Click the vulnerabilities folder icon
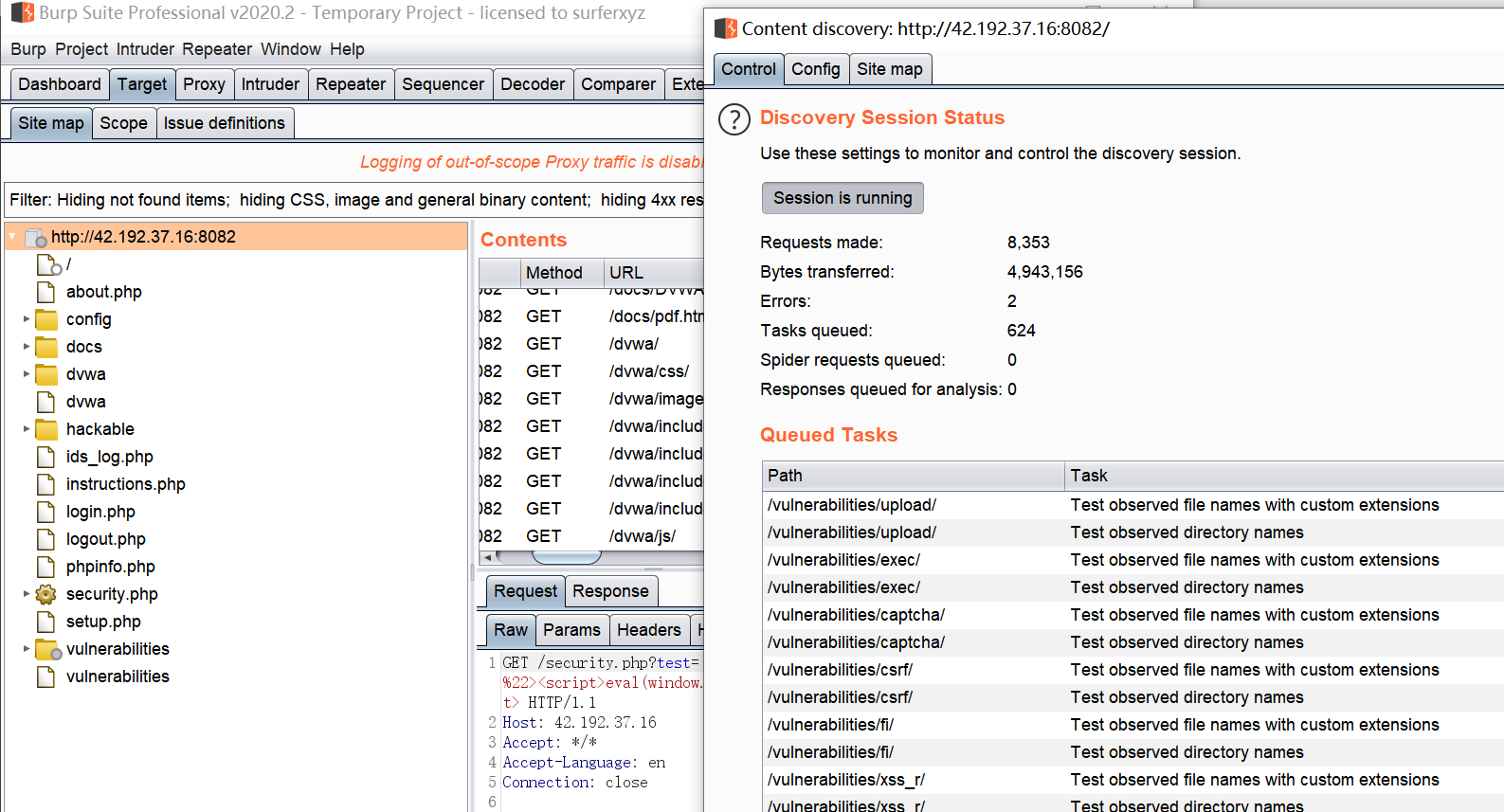1504x812 pixels. [x=47, y=649]
